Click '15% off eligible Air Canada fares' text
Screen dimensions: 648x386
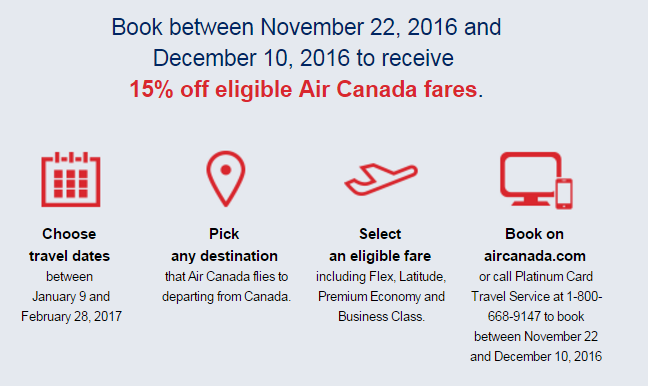coord(303,89)
